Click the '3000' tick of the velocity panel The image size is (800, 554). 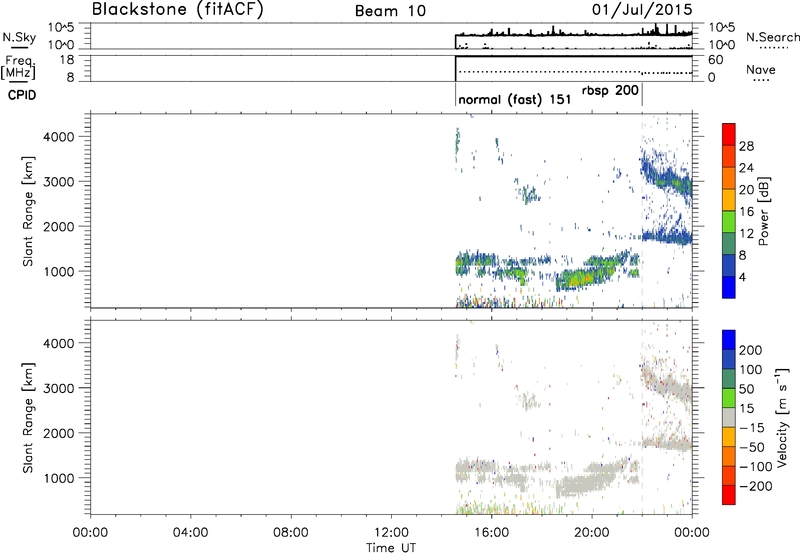tap(59, 388)
